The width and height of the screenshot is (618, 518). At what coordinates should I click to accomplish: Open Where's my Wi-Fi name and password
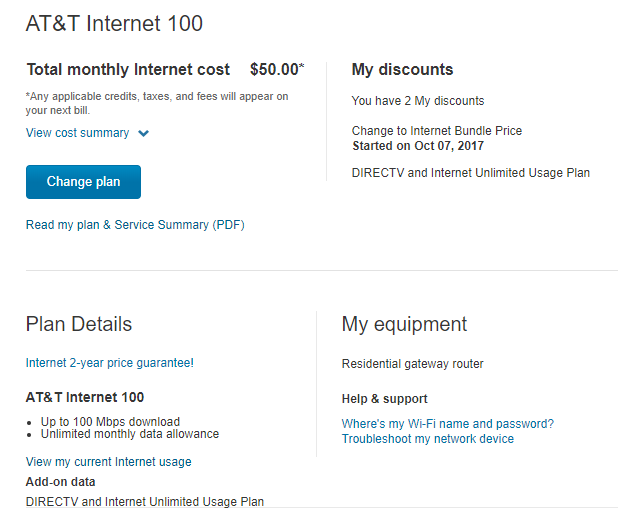(x=447, y=424)
